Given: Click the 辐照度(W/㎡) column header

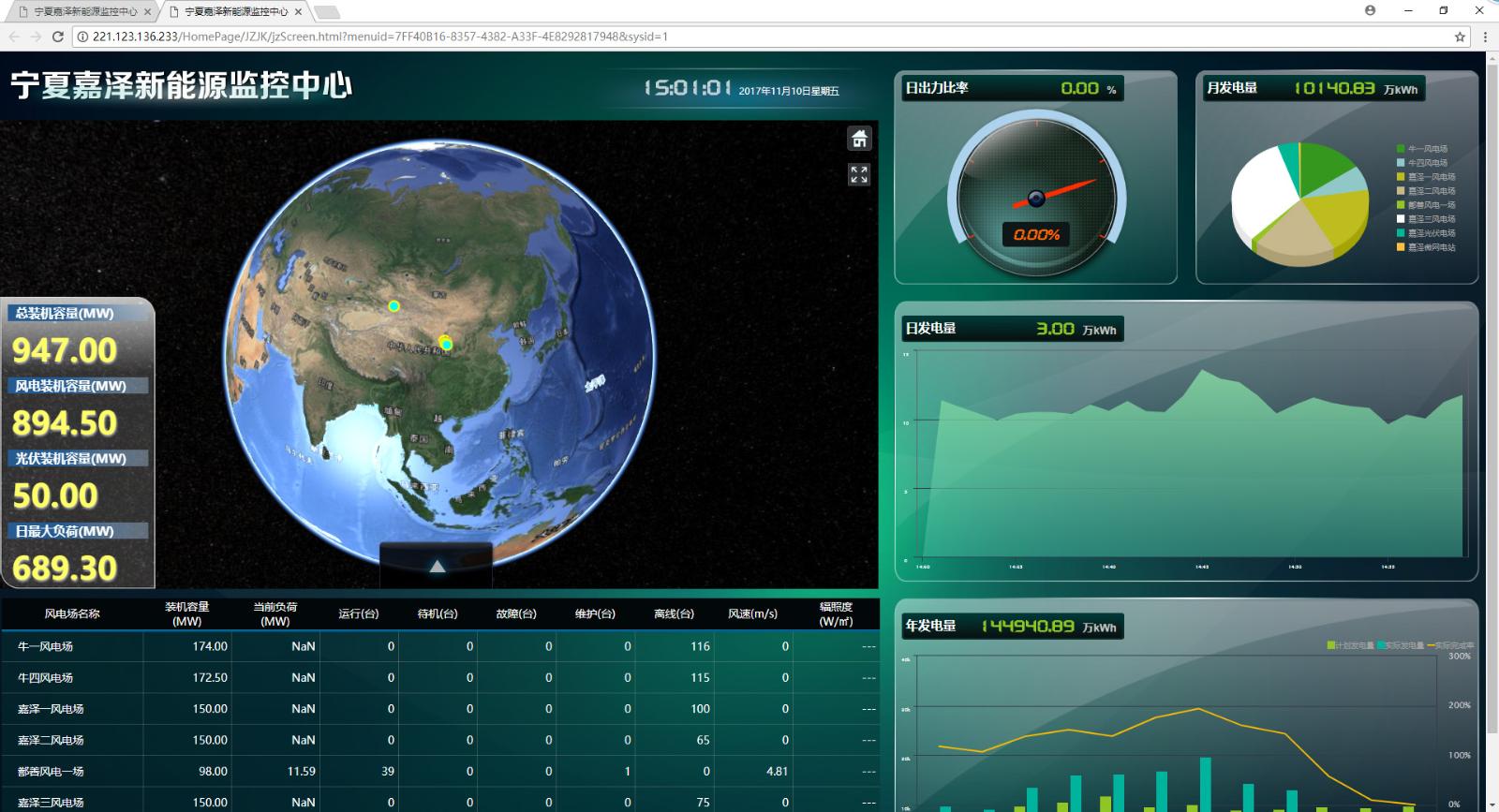Looking at the screenshot, I should 836,614.
